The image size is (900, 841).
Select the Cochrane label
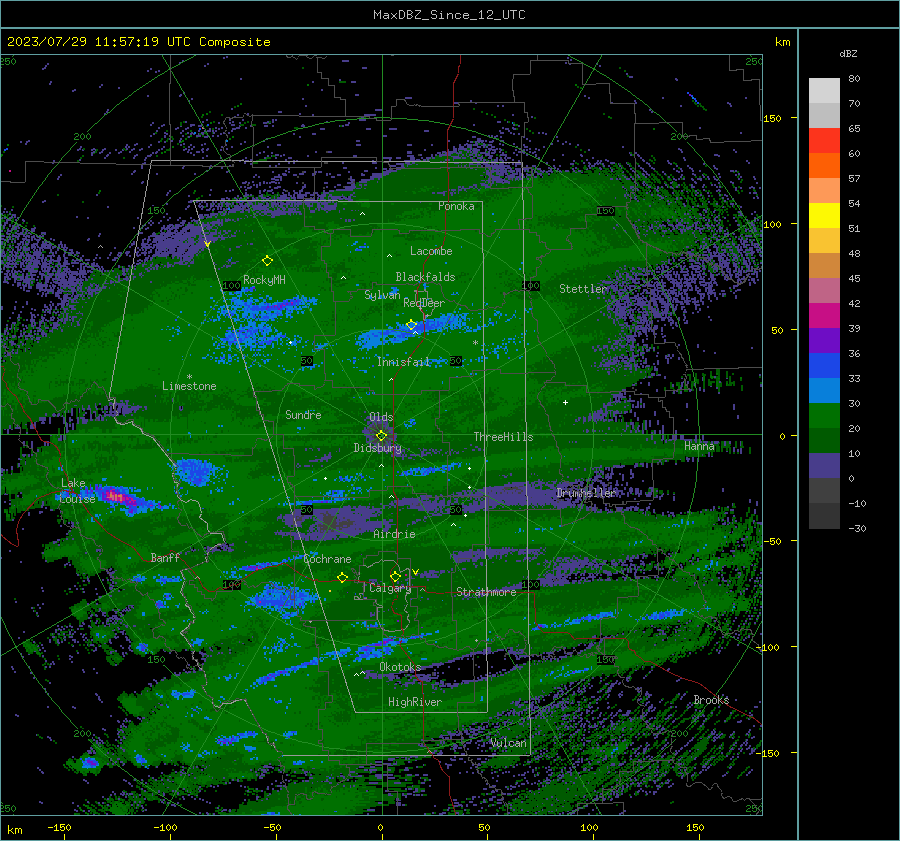(x=327, y=559)
